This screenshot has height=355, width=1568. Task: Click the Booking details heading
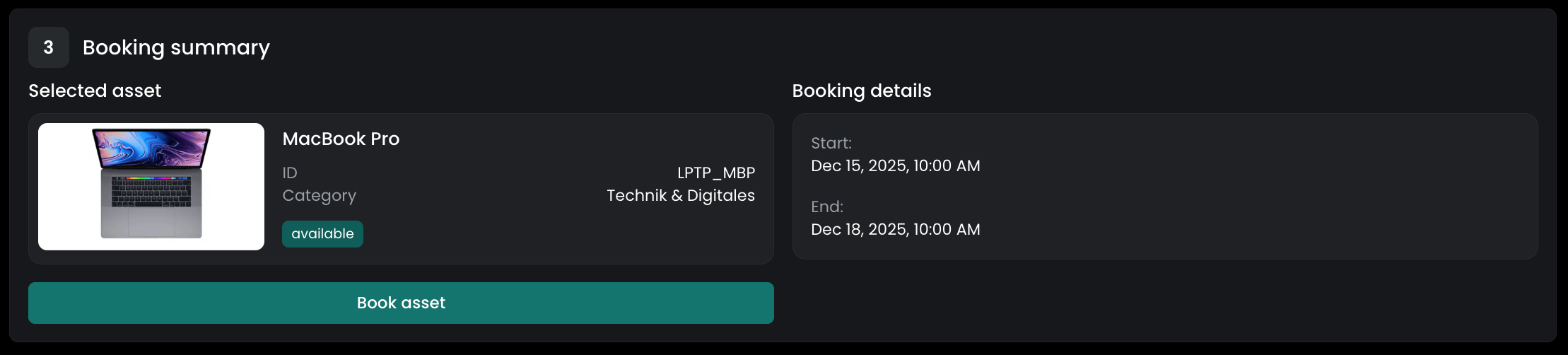(861, 91)
